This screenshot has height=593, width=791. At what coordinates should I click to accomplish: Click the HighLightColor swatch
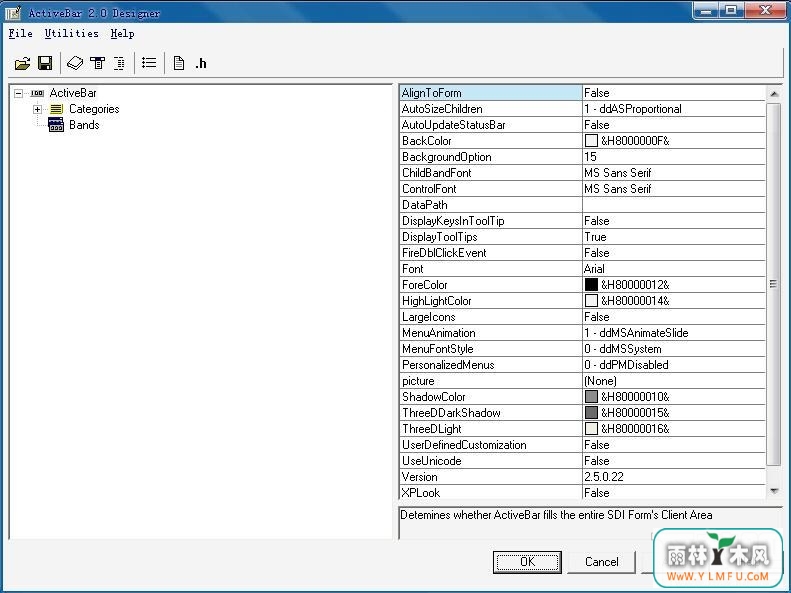(591, 301)
